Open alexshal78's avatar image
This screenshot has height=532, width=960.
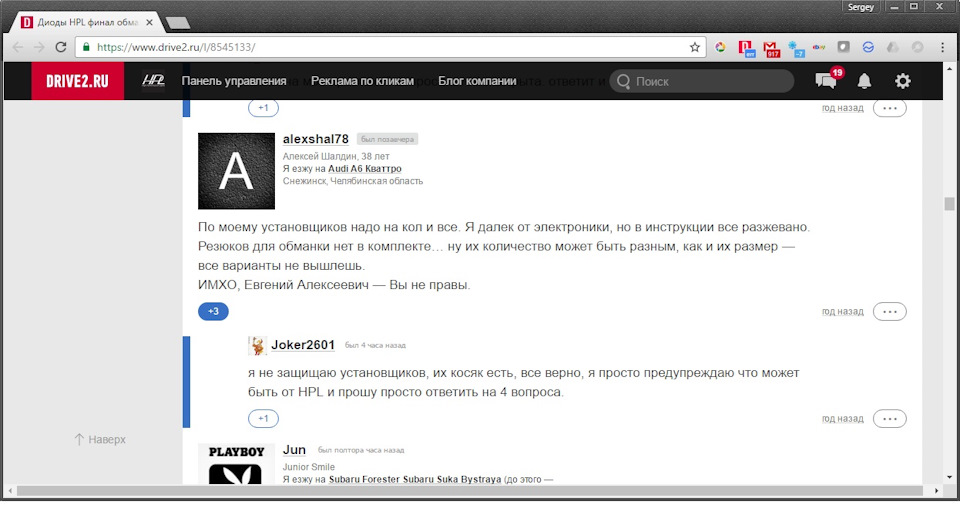[236, 171]
